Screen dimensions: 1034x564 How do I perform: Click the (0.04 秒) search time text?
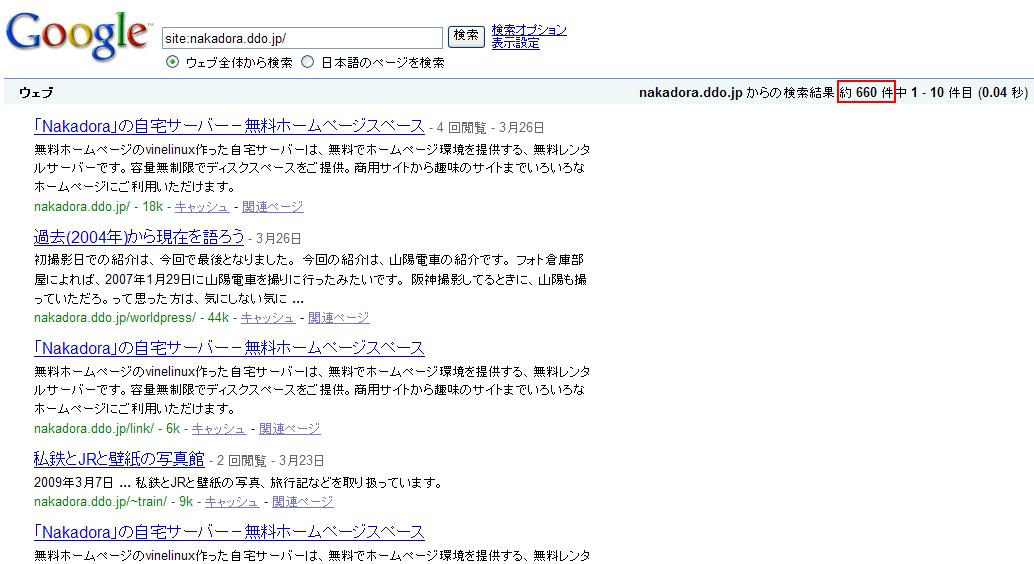tap(1002, 92)
